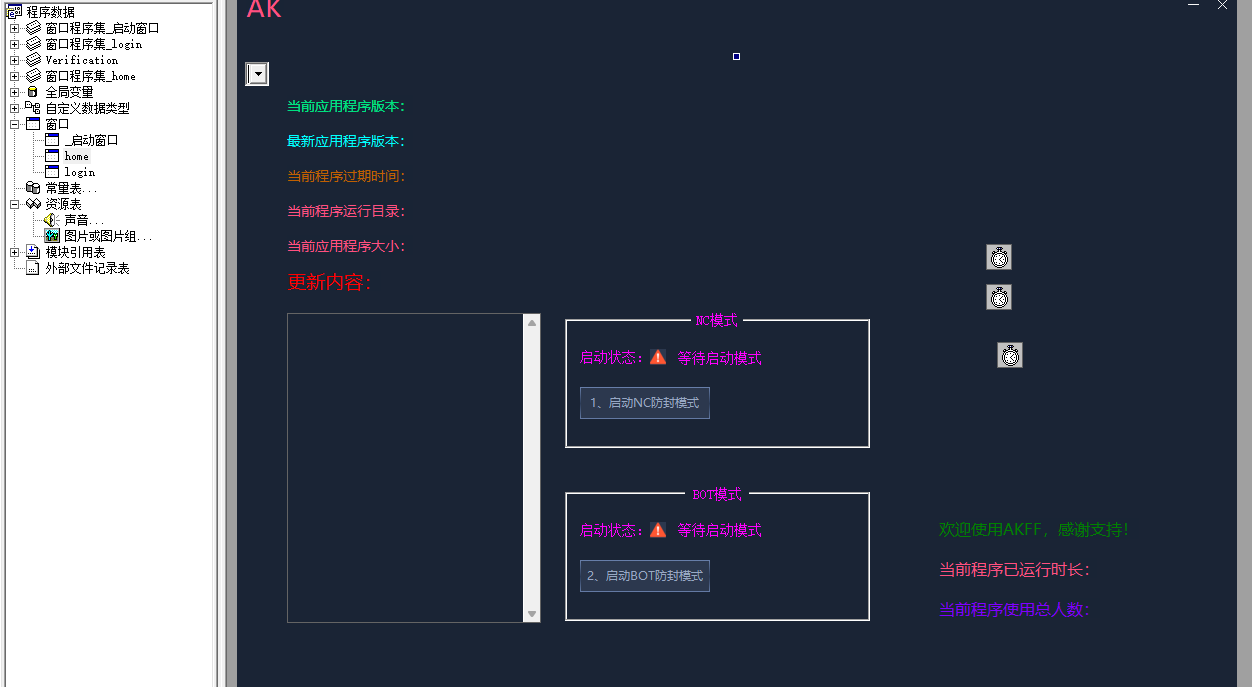Click the warning icon in BOT模式 group

tap(658, 530)
